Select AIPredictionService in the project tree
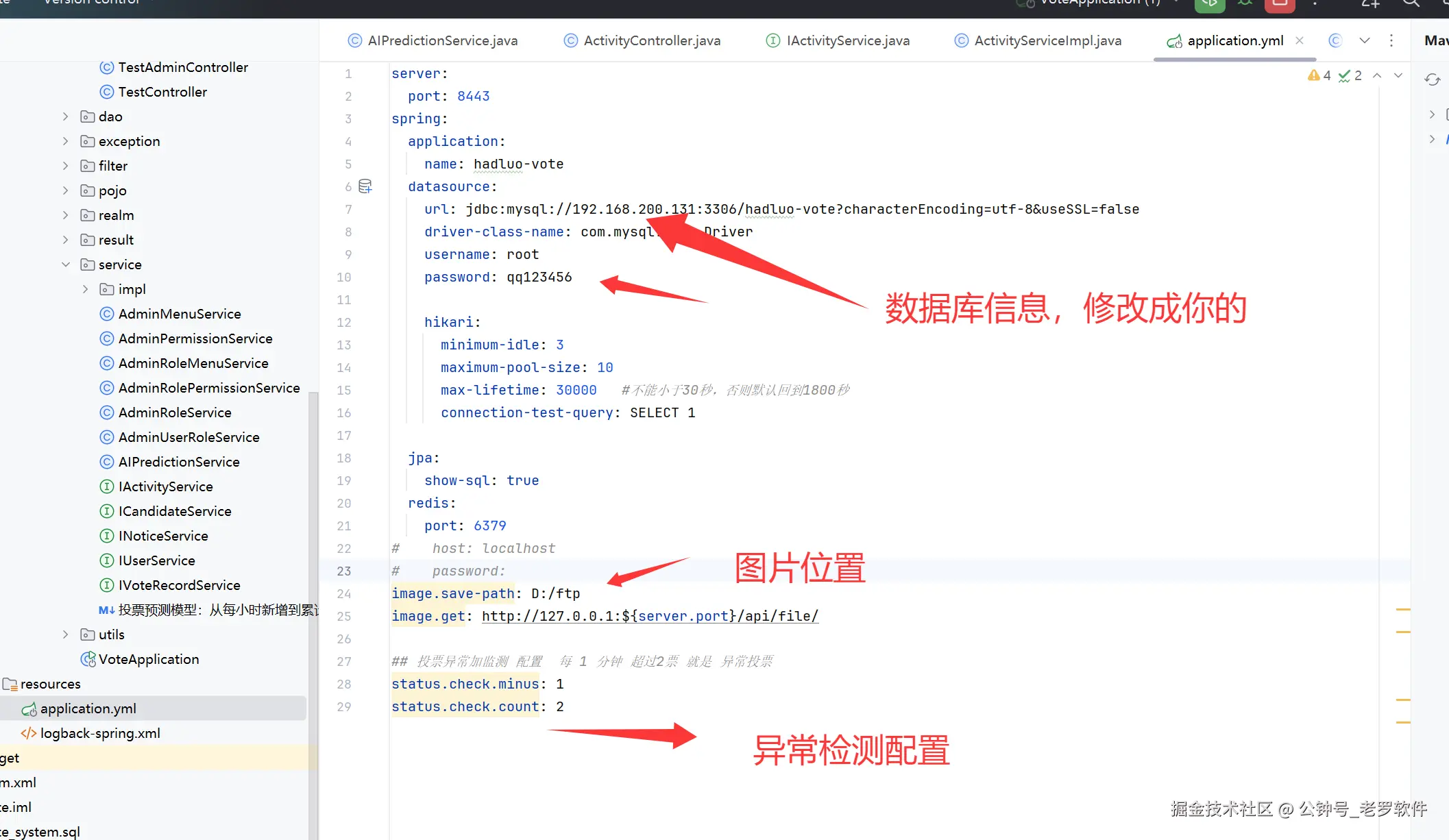The width and height of the screenshot is (1449, 840). click(179, 462)
